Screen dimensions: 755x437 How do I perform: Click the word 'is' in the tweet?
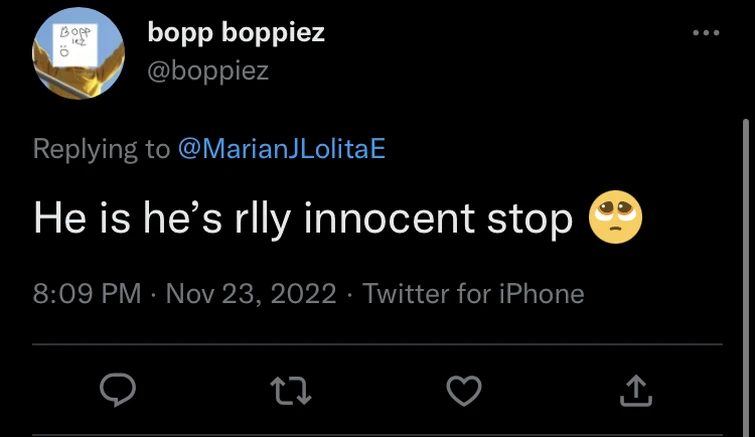(106, 219)
